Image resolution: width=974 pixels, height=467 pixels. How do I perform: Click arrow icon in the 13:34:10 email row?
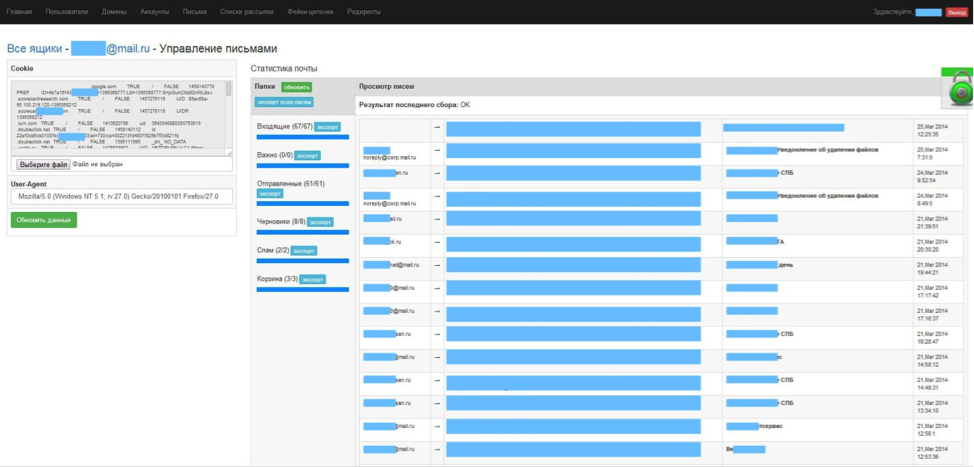[437, 403]
